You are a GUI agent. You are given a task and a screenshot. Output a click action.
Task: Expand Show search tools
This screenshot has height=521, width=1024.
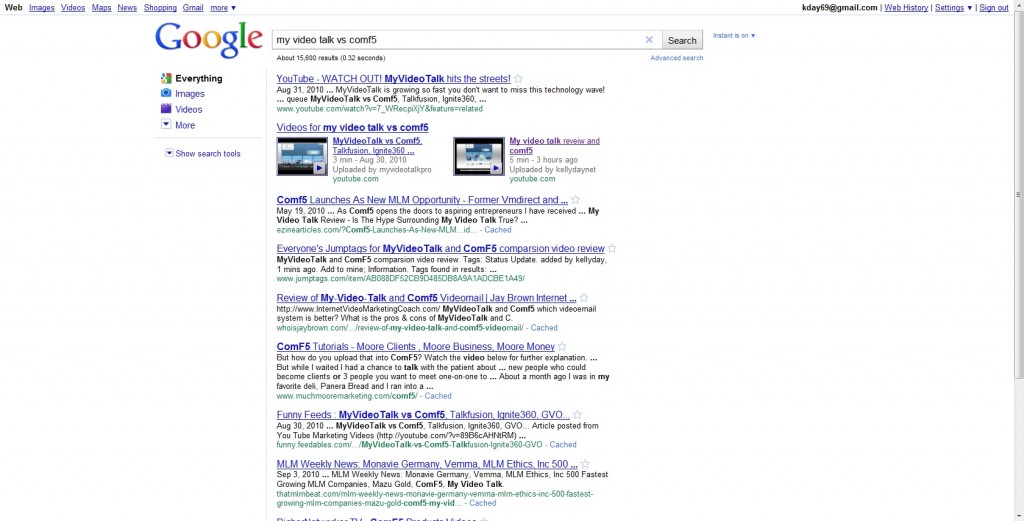pos(202,153)
